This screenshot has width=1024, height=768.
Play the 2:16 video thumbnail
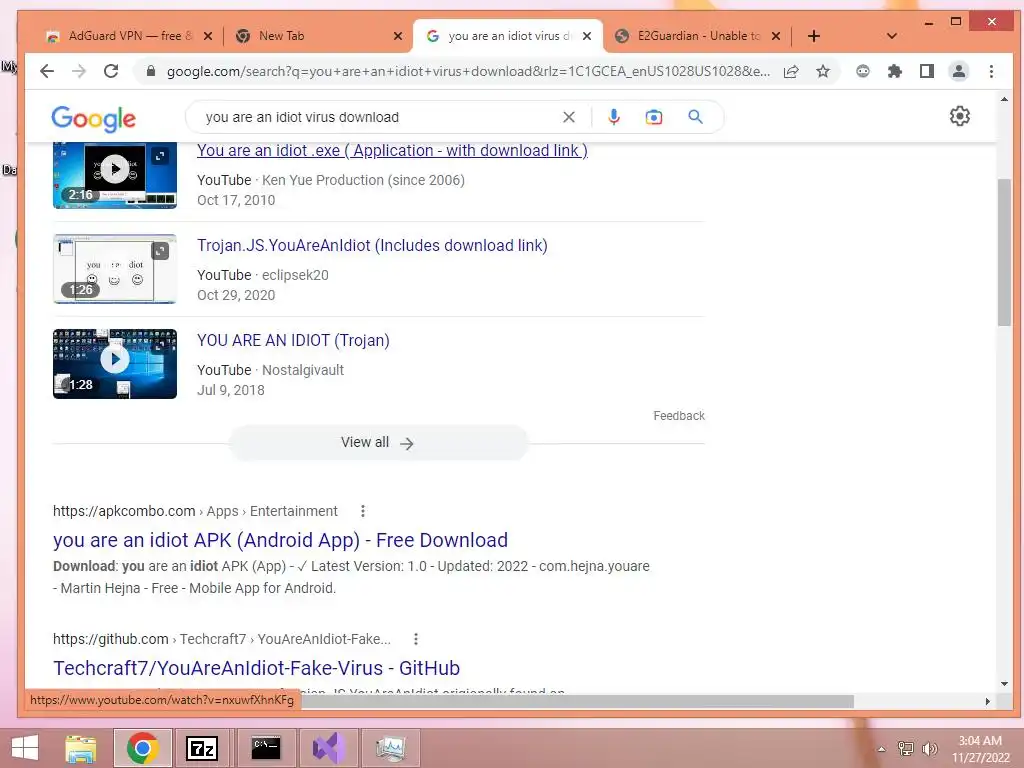click(115, 168)
